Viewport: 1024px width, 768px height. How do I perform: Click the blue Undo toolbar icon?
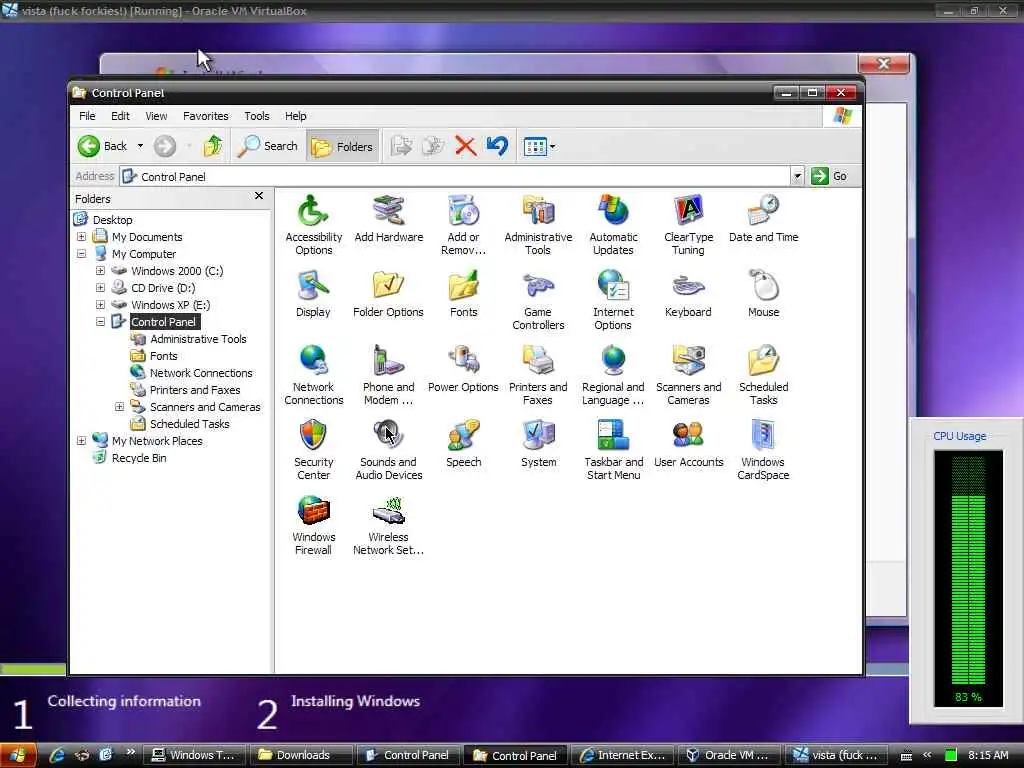point(497,146)
